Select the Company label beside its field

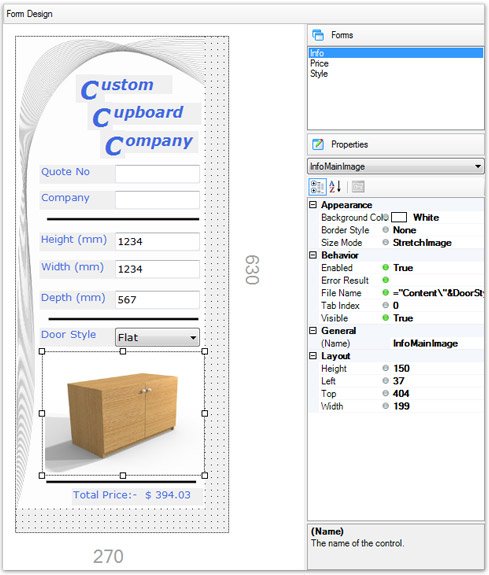click(77, 199)
